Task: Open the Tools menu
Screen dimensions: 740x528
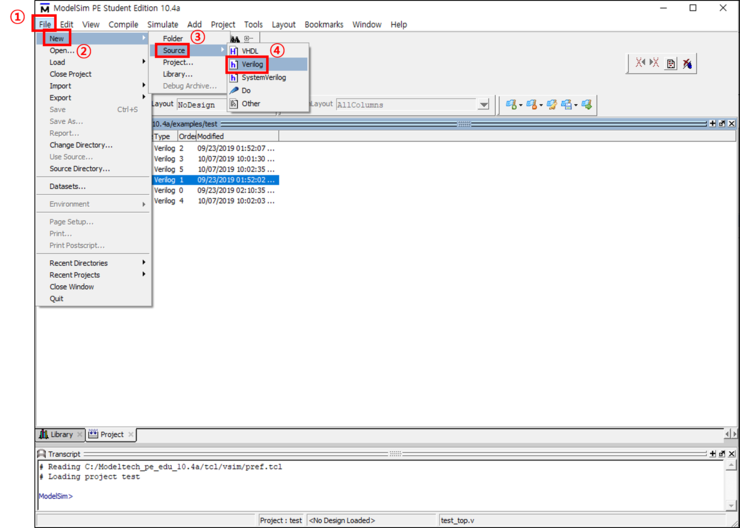Action: [253, 25]
